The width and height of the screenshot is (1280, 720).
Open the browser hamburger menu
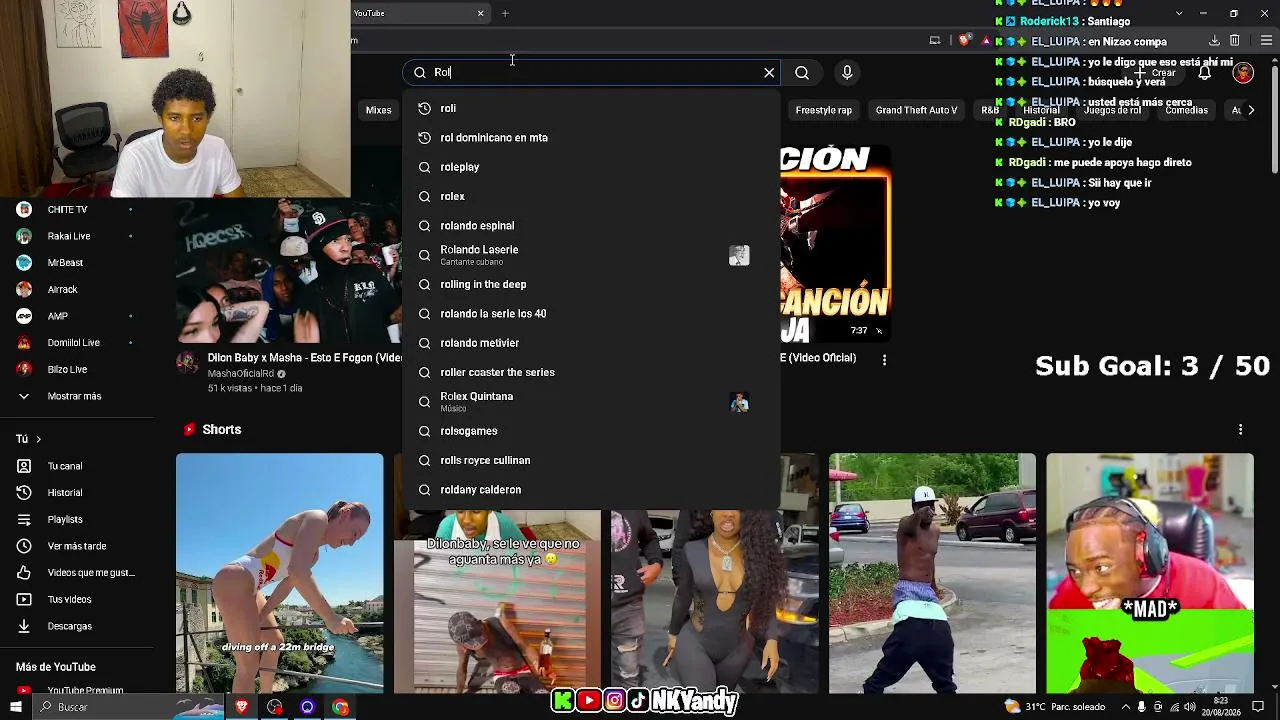click(1267, 40)
